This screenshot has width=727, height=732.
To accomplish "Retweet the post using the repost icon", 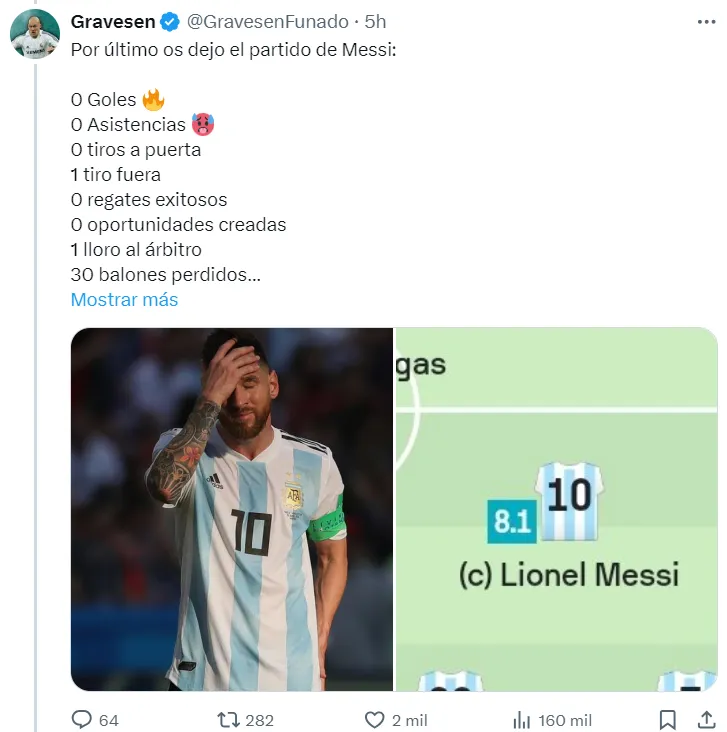I will [x=228, y=719].
